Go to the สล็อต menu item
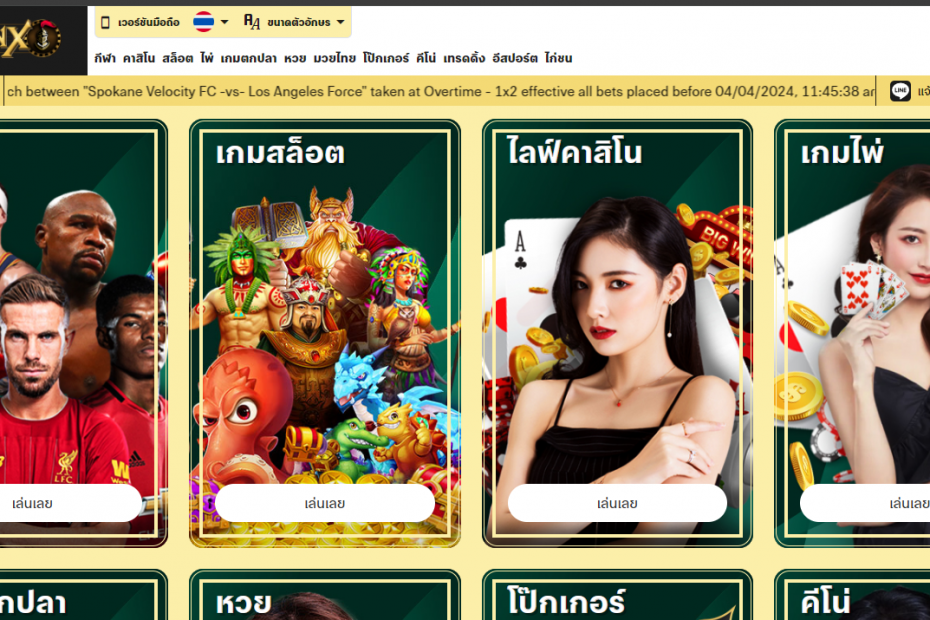The width and height of the screenshot is (930, 620). point(177,58)
